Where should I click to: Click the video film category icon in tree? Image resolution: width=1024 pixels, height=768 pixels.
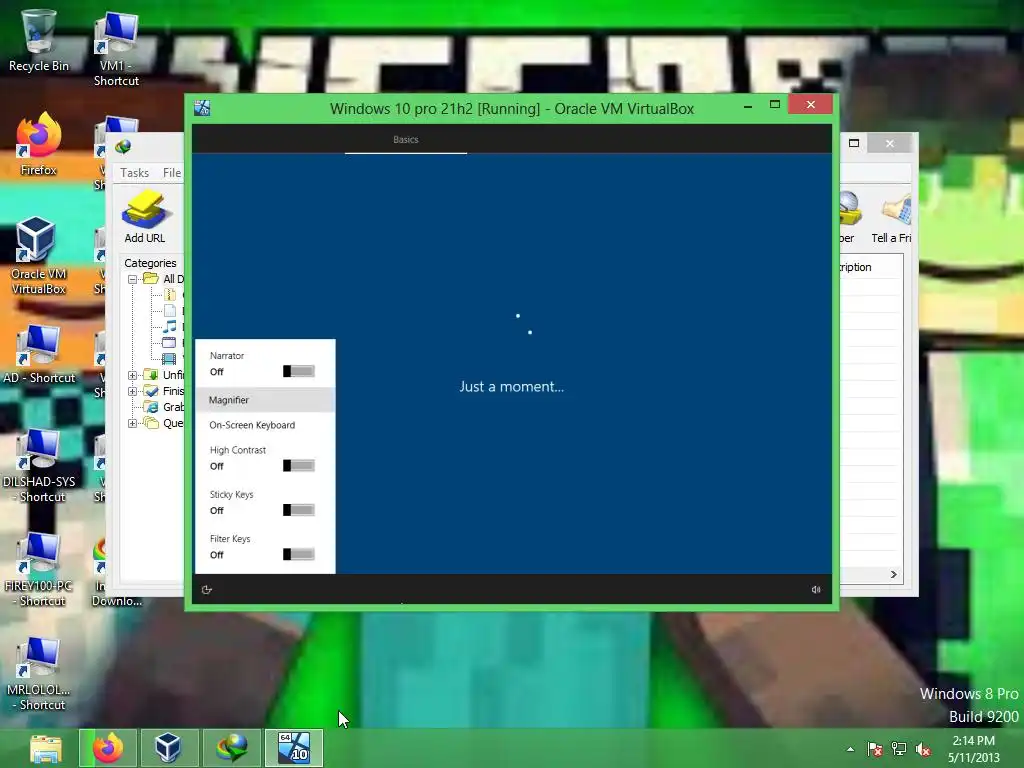[x=169, y=359]
